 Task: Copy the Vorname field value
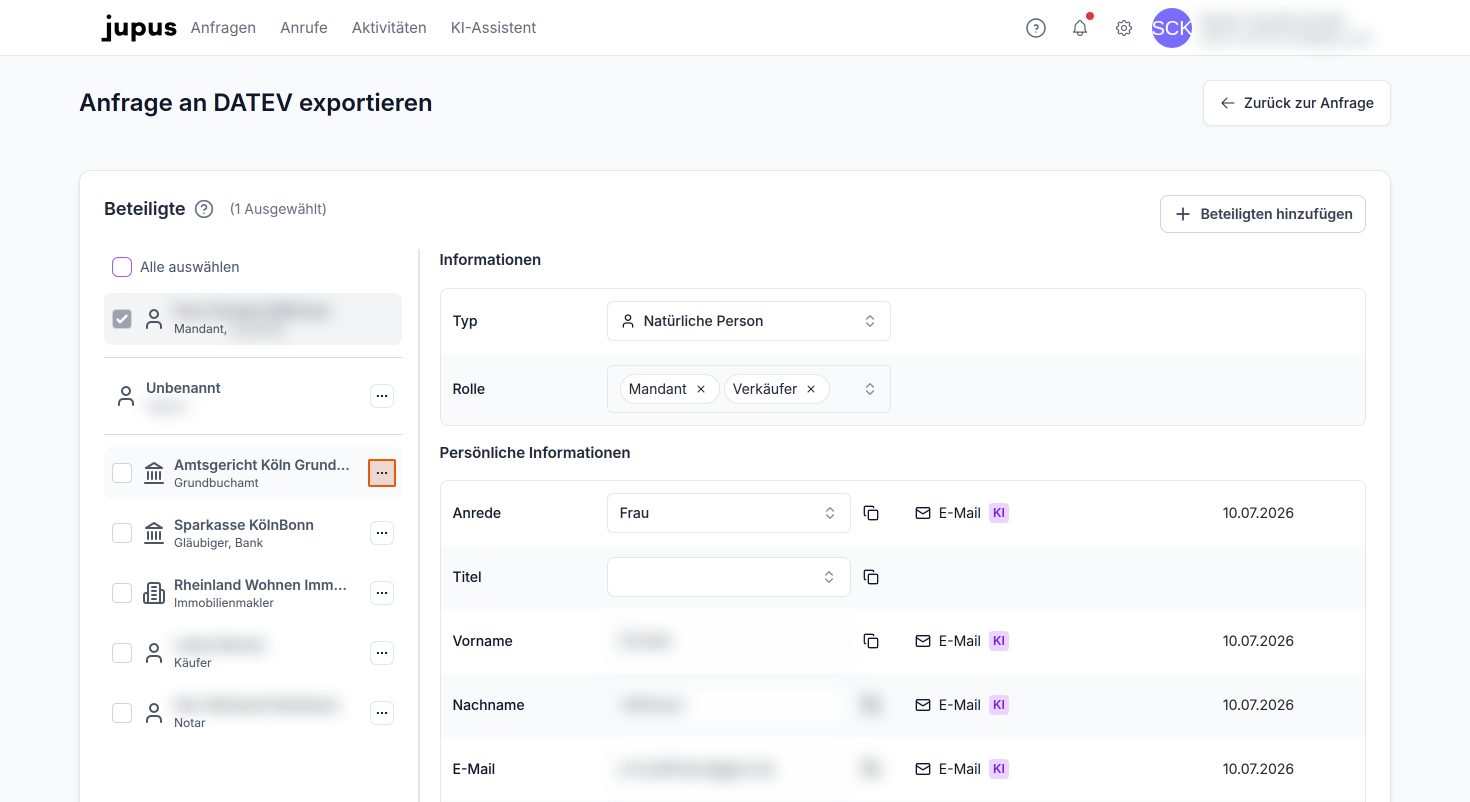[x=871, y=641]
